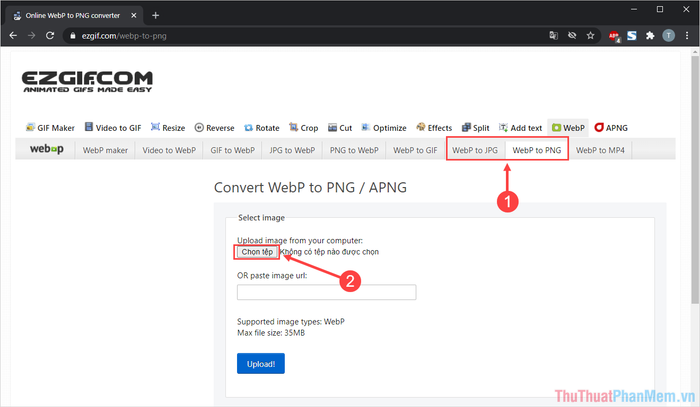The height and width of the screenshot is (407, 700).
Task: Click 'Supported image types: WebP' text
Action: point(291,322)
